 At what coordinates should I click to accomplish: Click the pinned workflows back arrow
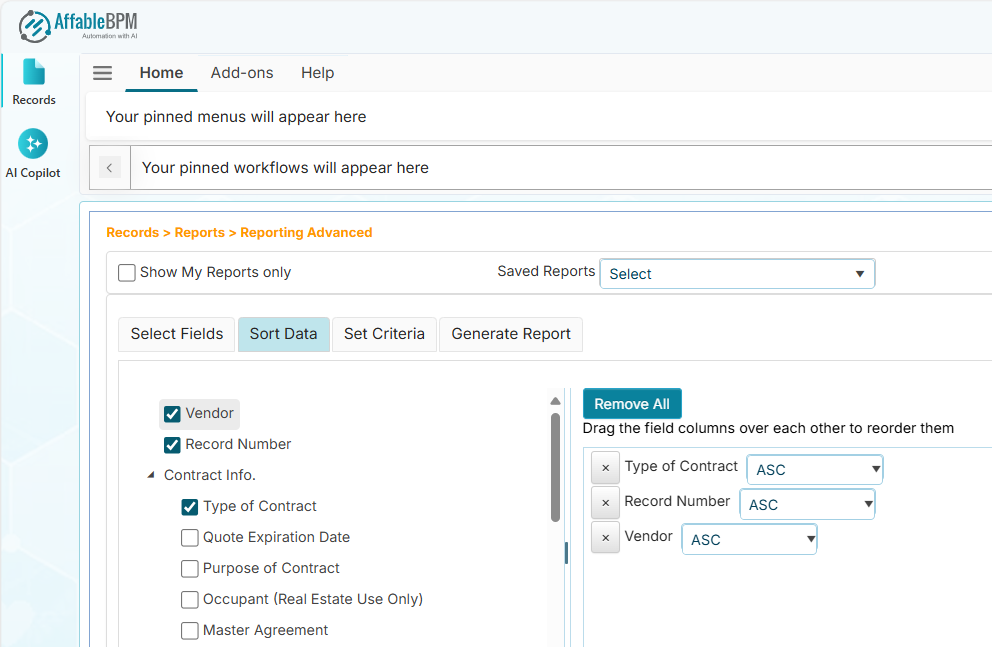[110, 168]
